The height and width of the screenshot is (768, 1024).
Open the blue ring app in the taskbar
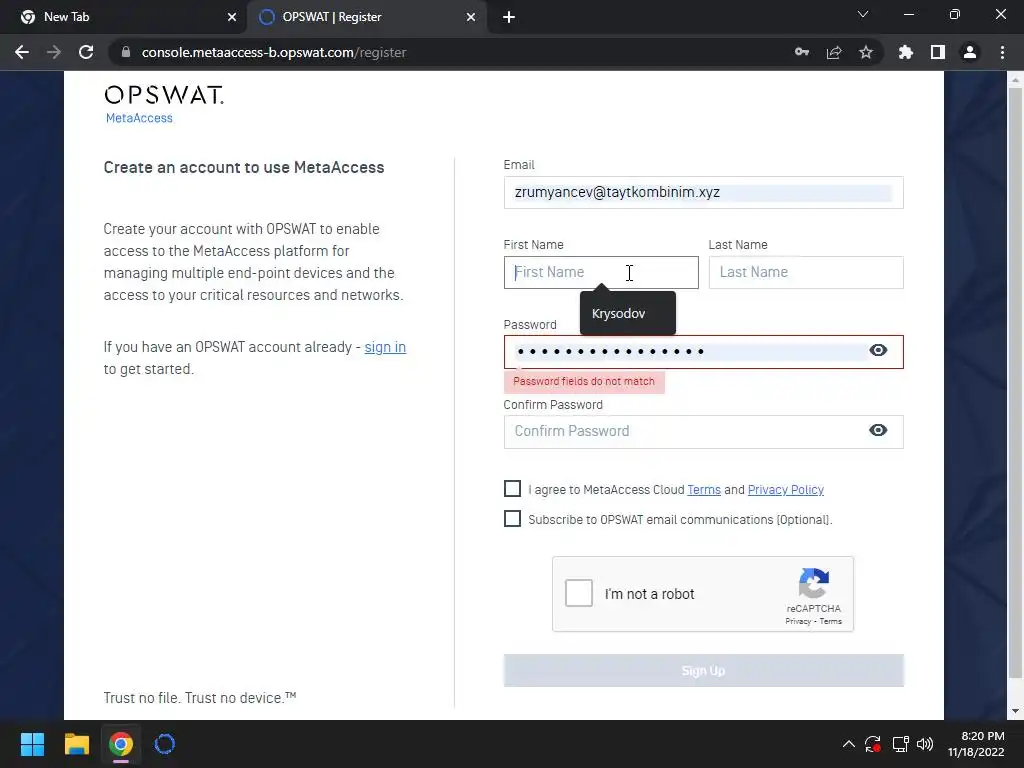click(165, 744)
